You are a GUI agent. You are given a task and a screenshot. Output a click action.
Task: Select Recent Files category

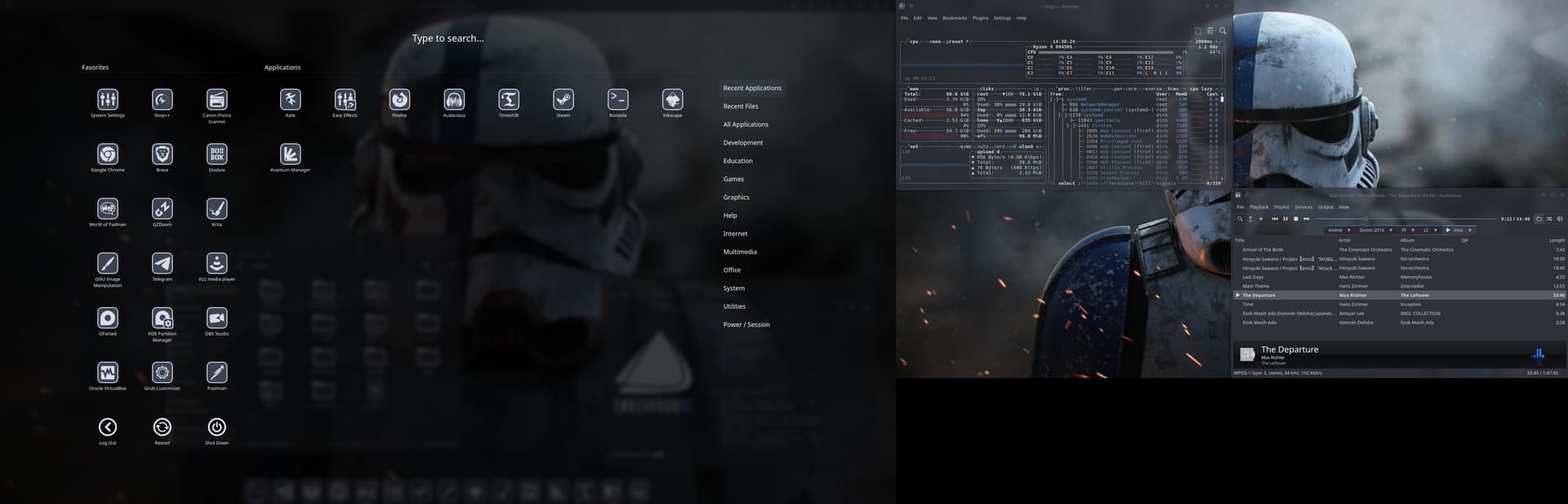[741, 106]
